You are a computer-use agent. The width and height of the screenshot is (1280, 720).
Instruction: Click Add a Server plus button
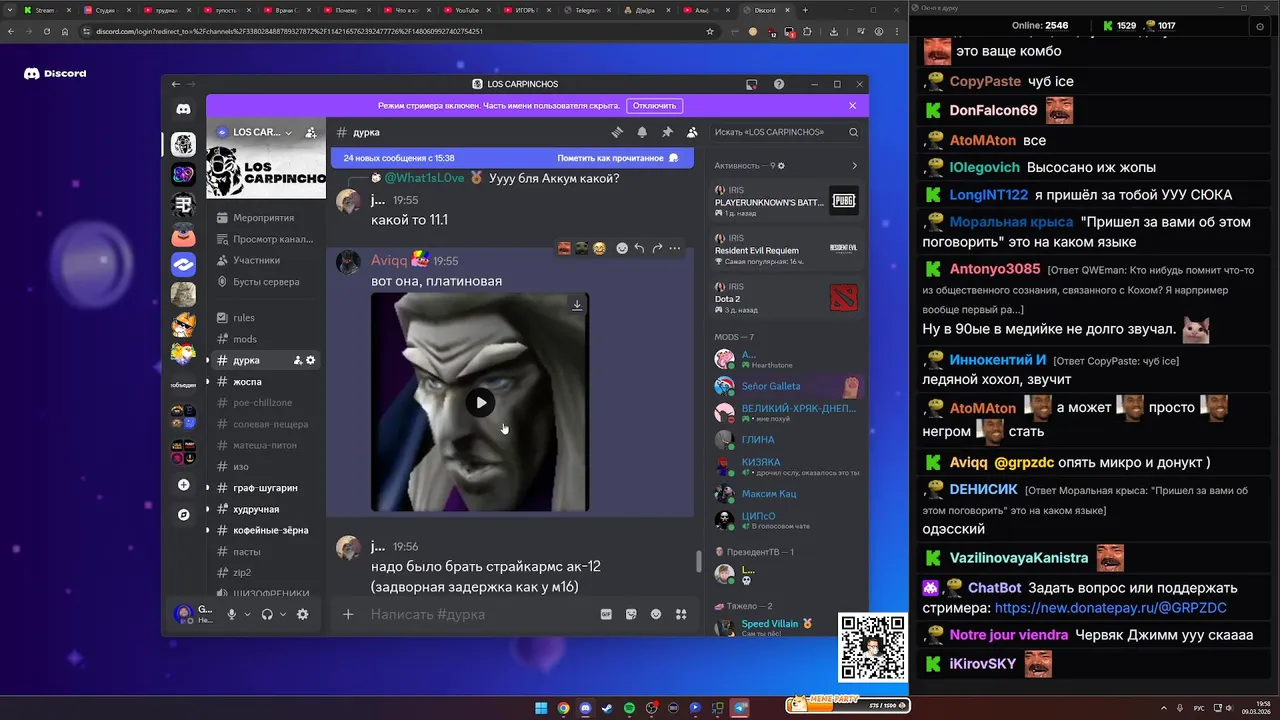[x=183, y=485]
